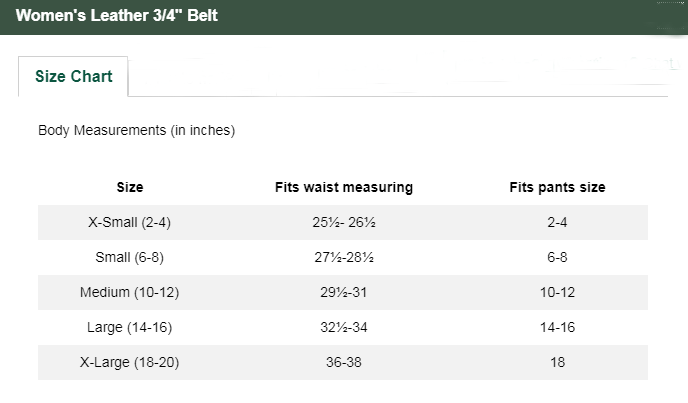
Task: Click the Large (14-16) size cell
Action: [130, 327]
